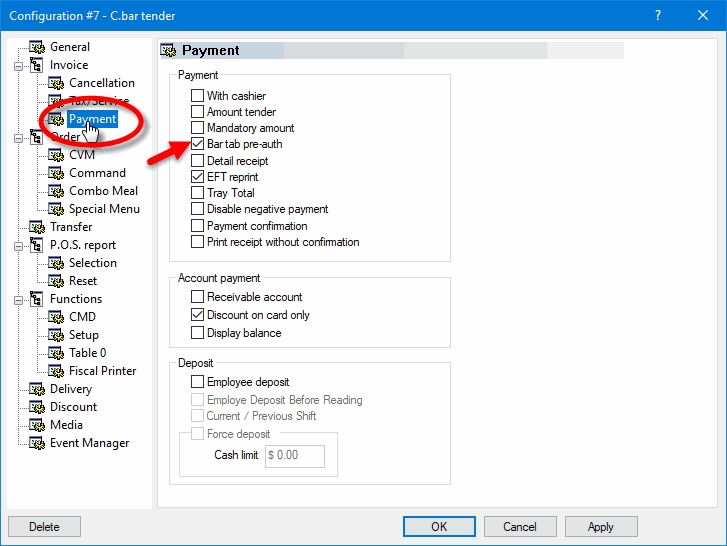The image size is (727, 546).
Task: Collapse the Invoice tree branch
Action: tap(18, 65)
